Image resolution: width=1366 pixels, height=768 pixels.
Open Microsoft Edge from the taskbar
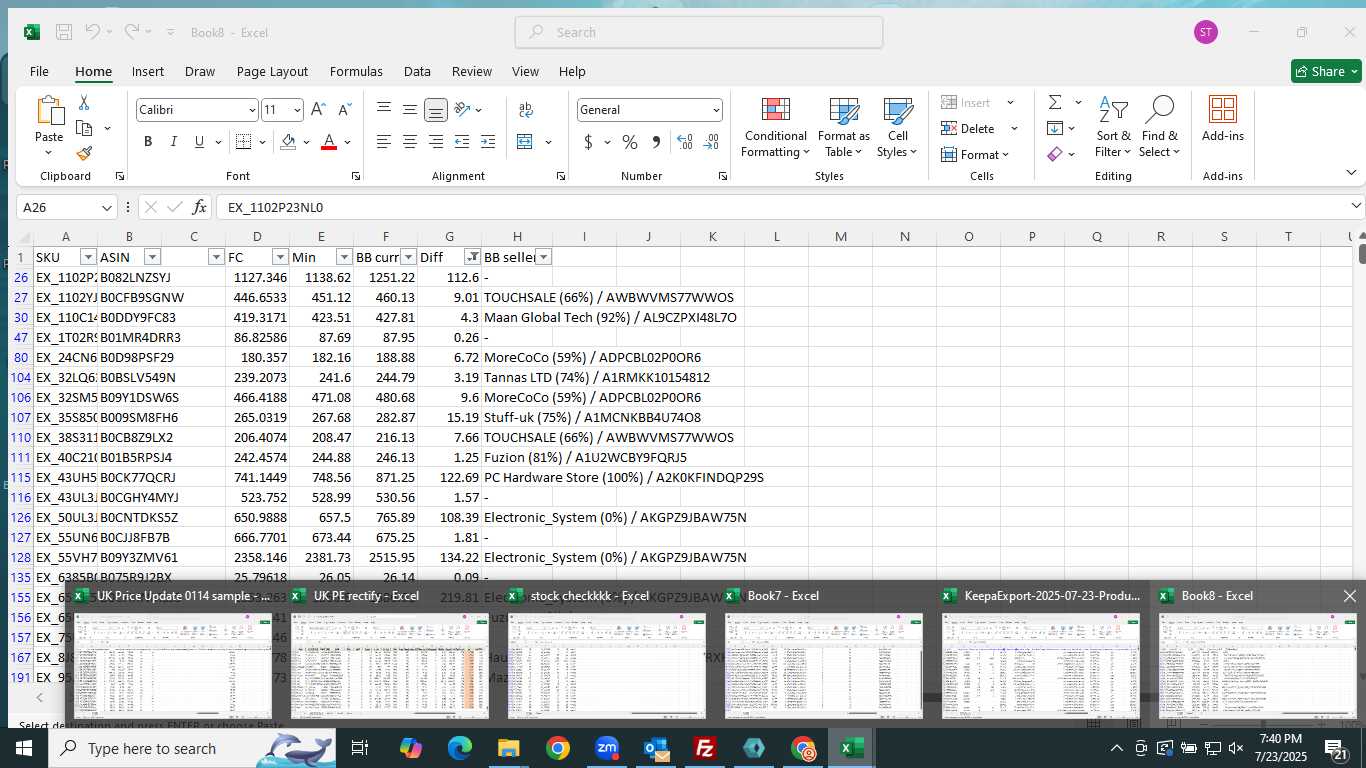point(460,748)
